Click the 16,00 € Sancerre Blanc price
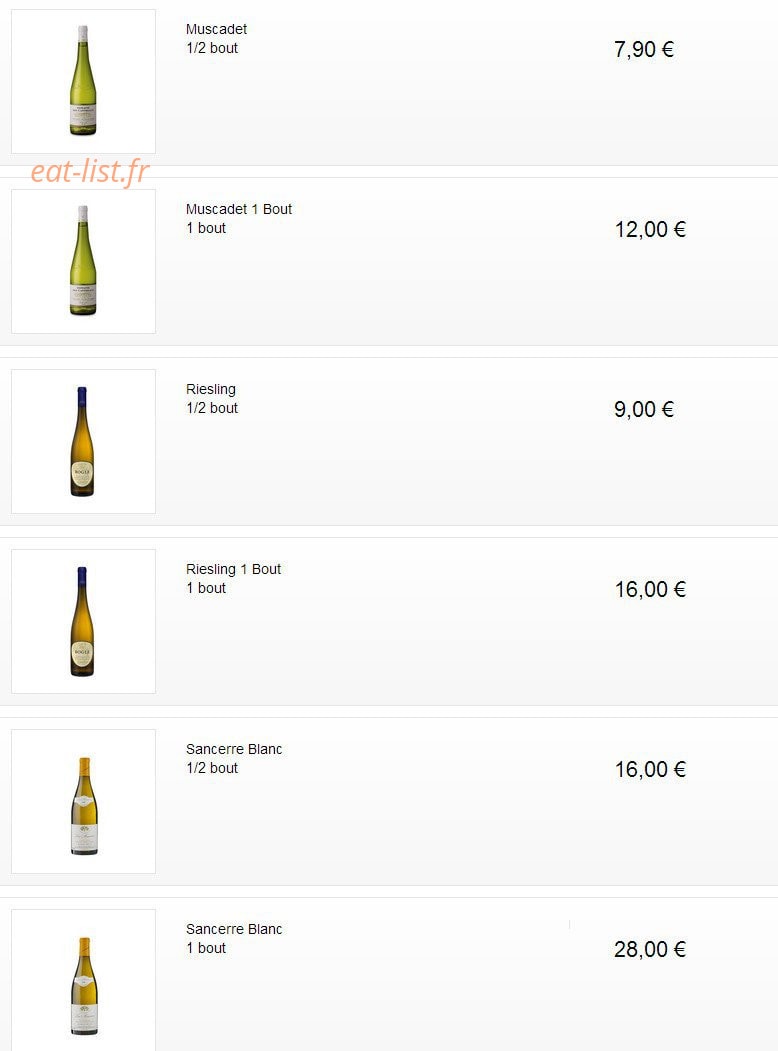 coord(650,769)
